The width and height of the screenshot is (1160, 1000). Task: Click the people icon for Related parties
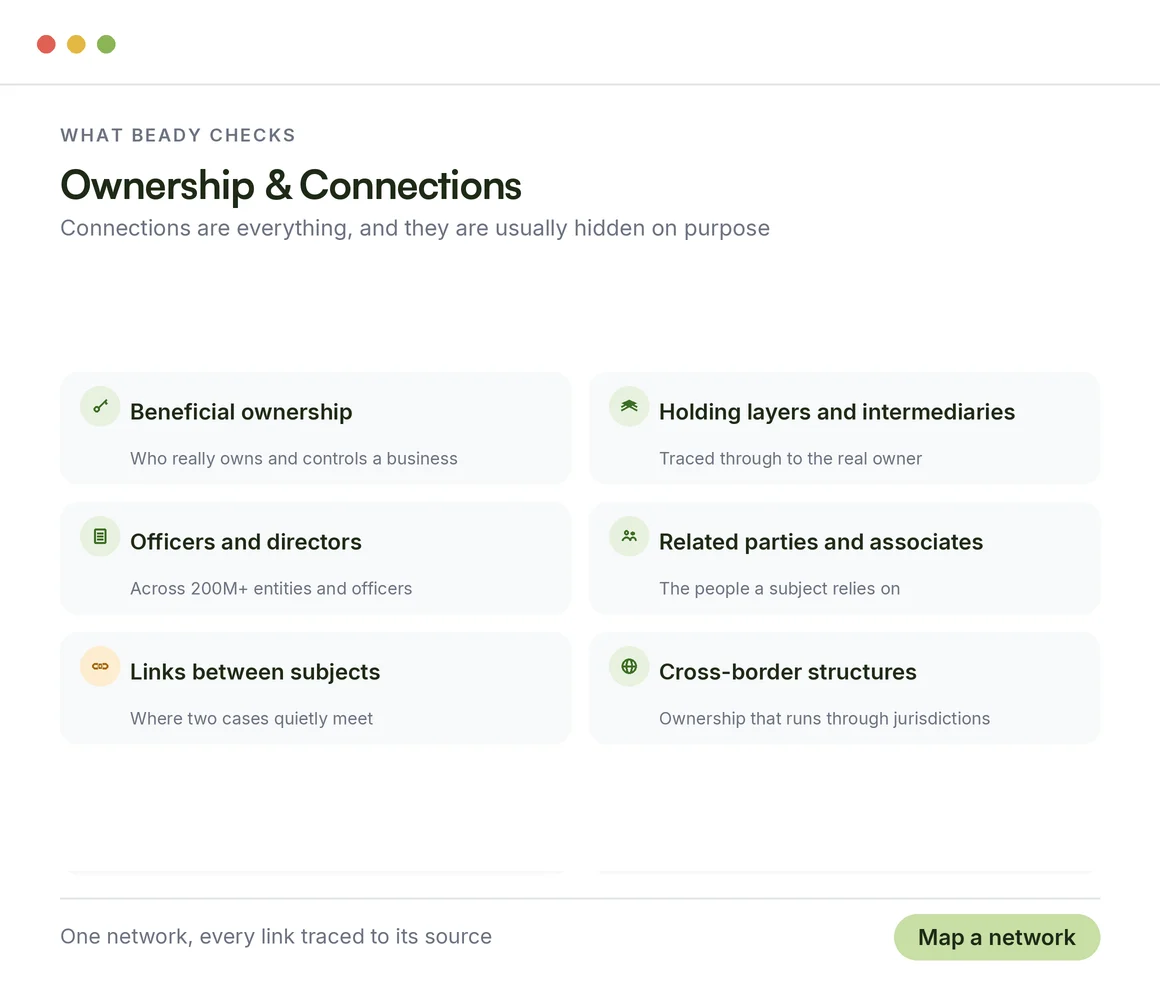tap(629, 536)
